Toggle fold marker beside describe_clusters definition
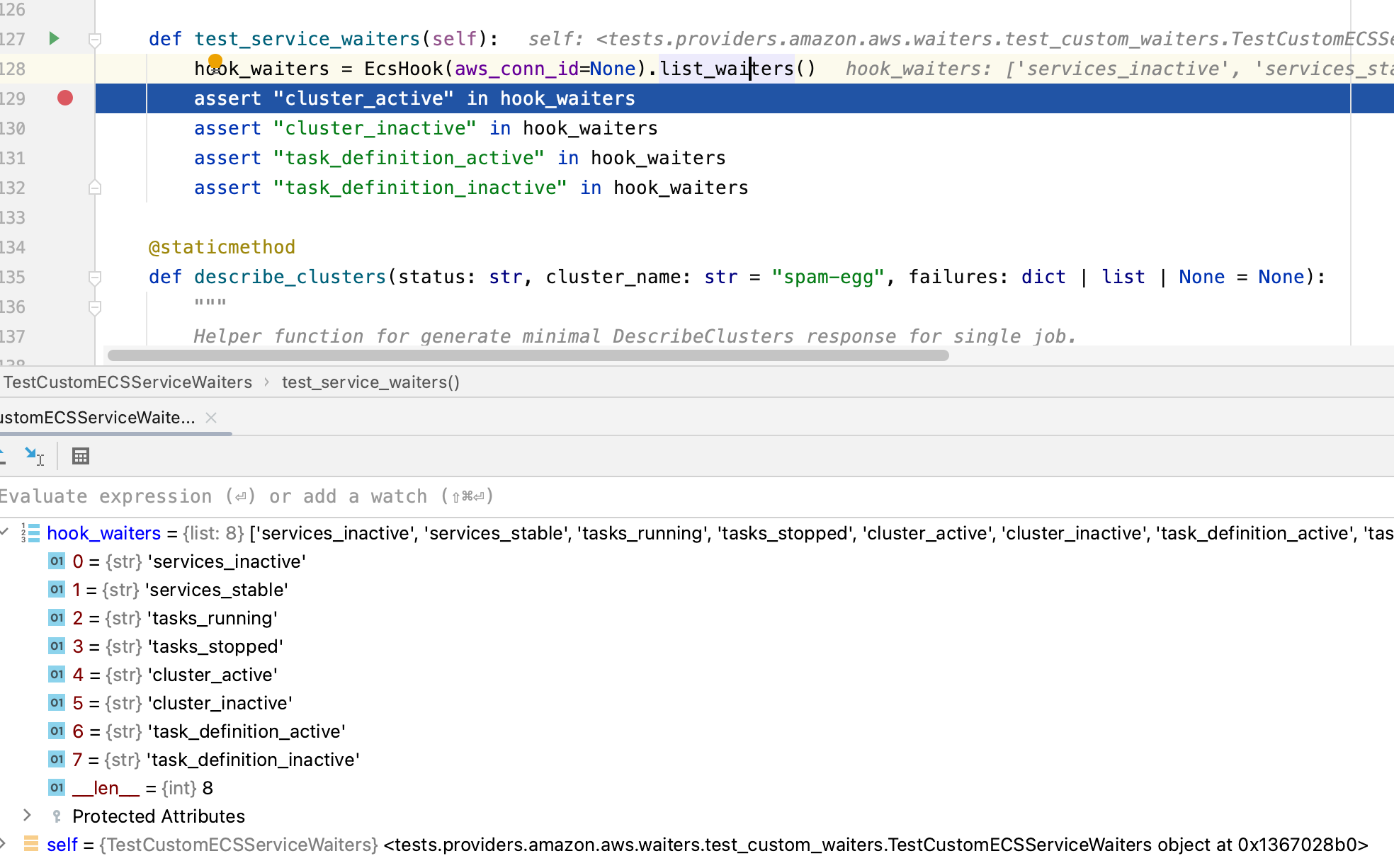Viewport: 1394px width, 868px height. point(94,278)
